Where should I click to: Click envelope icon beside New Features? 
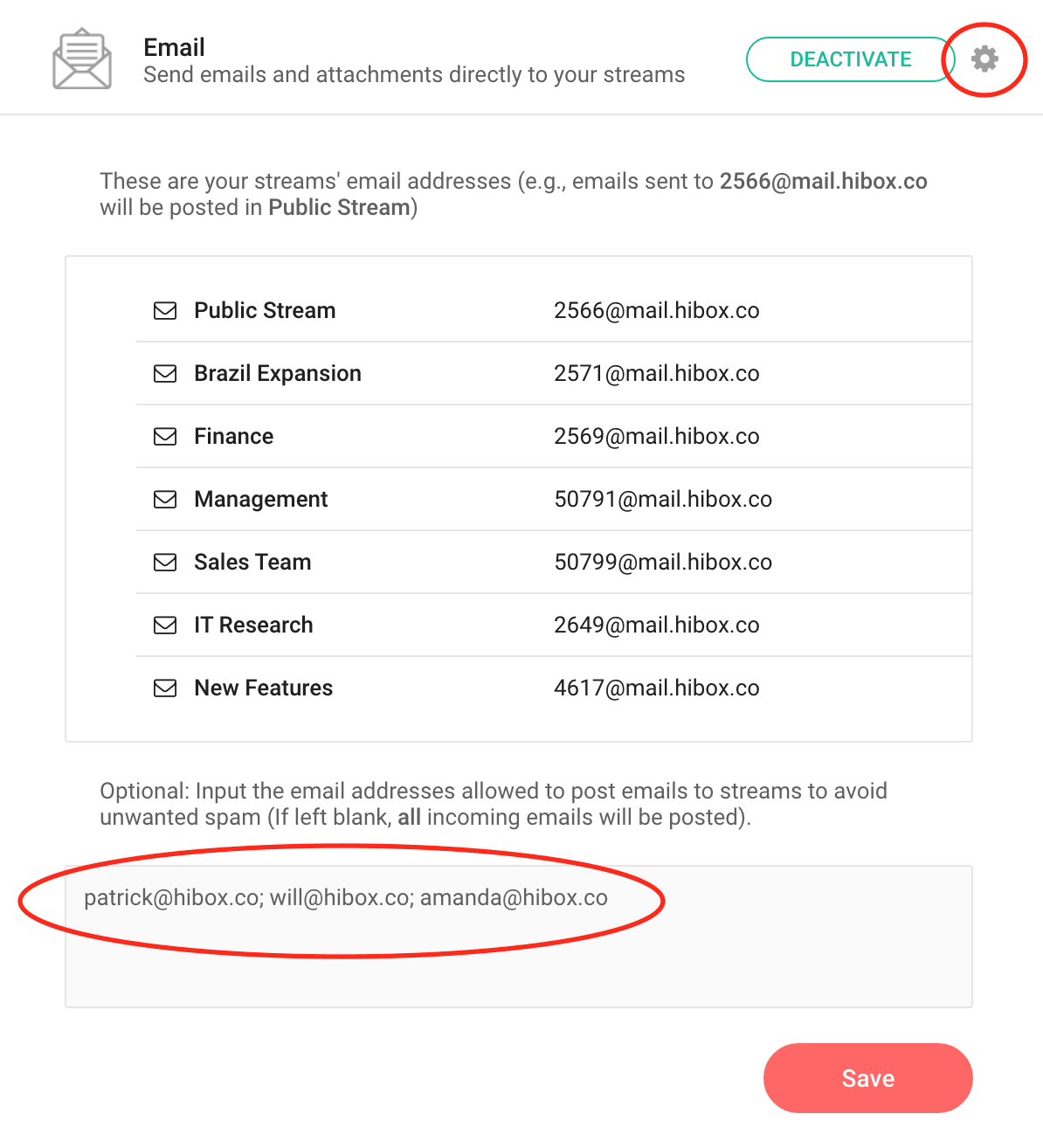(165, 688)
